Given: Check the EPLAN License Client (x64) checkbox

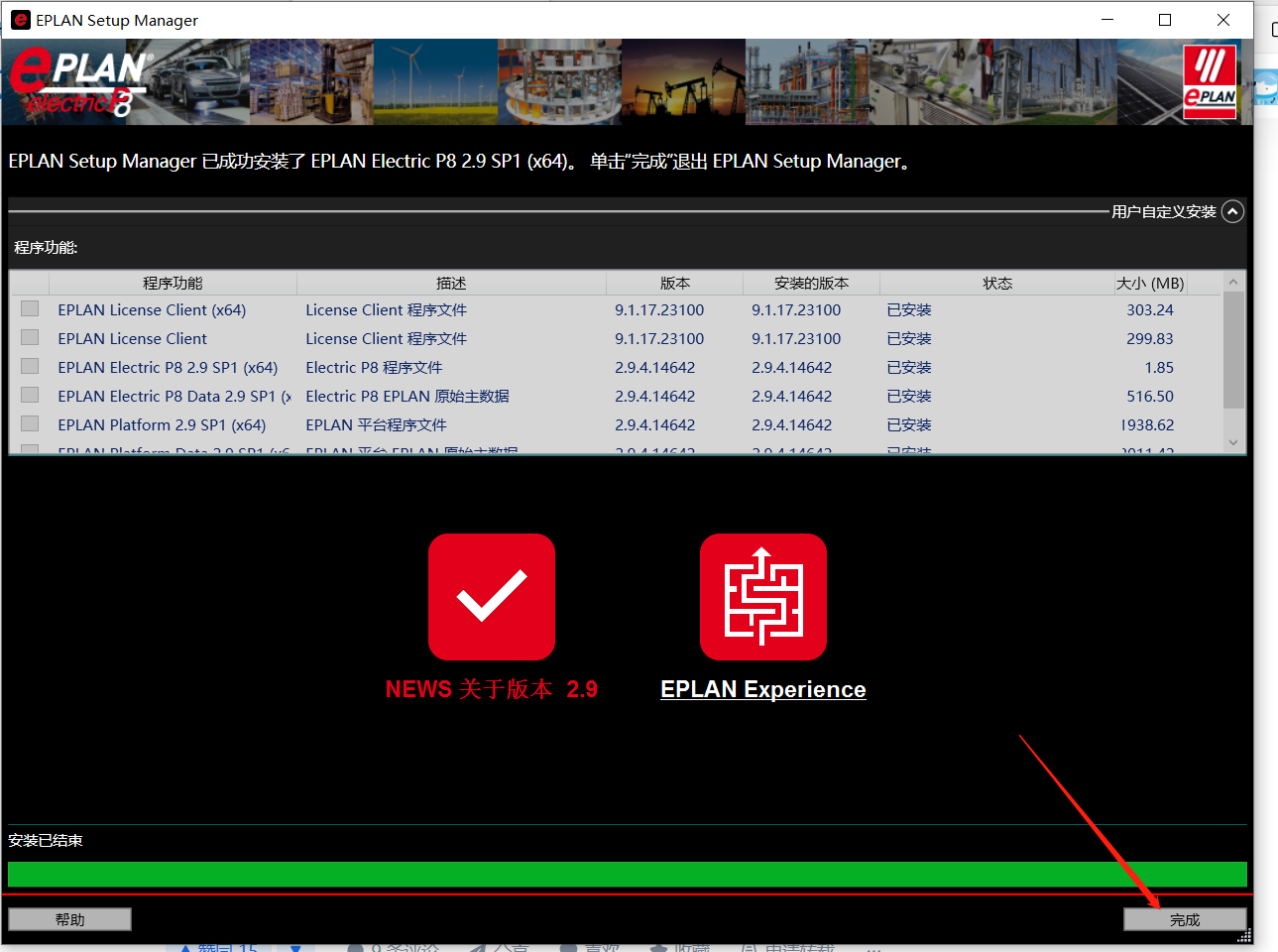Looking at the screenshot, I should [x=30, y=308].
